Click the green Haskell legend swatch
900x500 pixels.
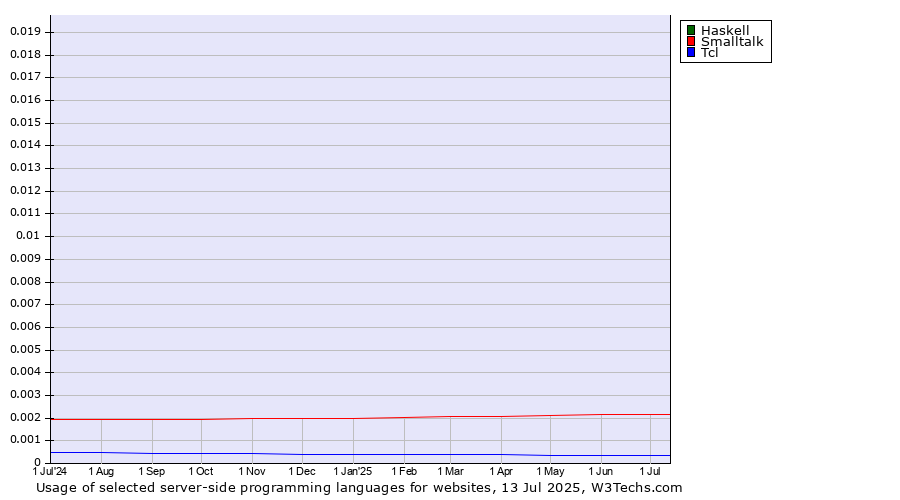click(x=691, y=30)
